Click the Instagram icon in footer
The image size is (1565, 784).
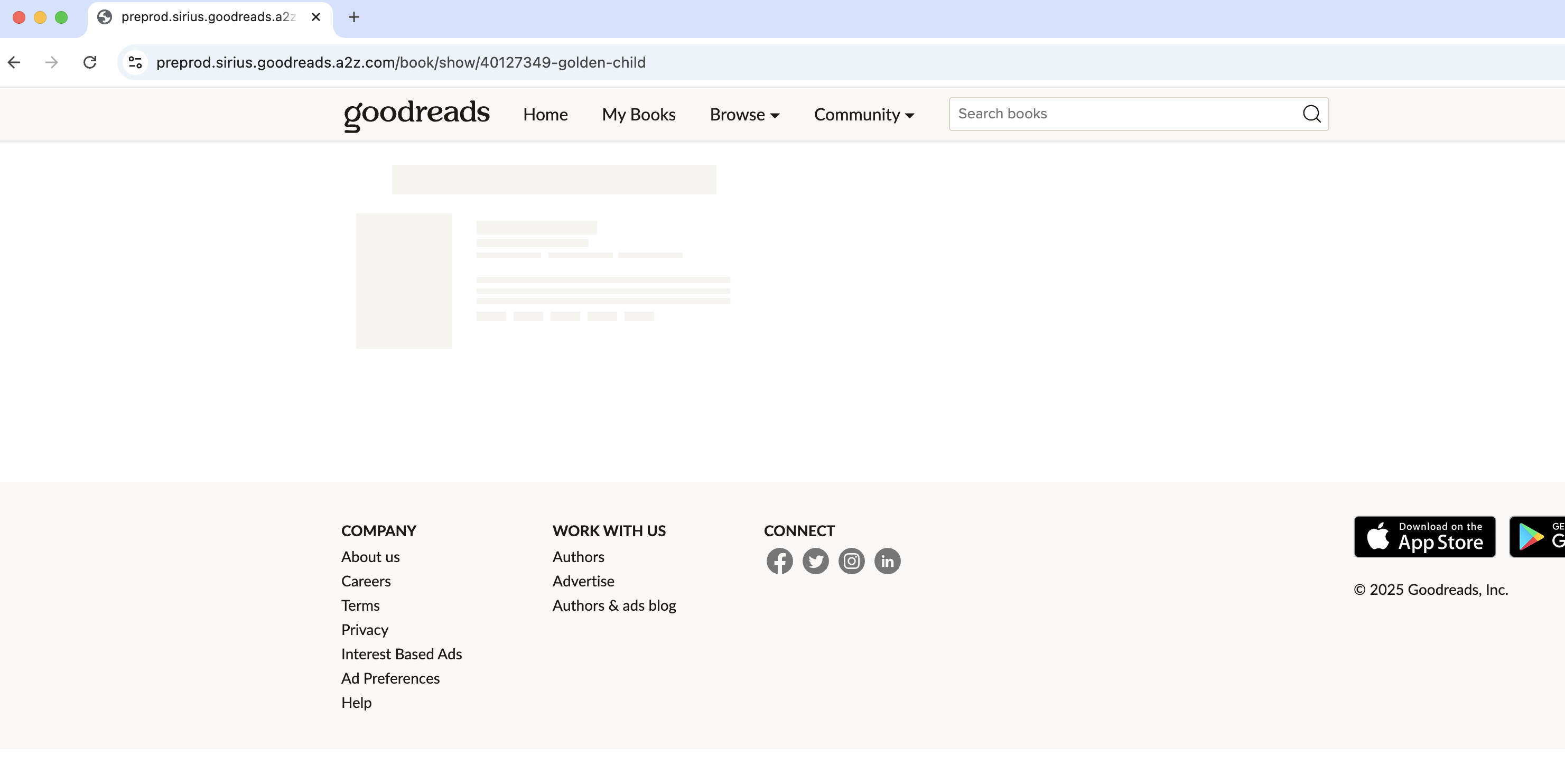click(x=851, y=561)
